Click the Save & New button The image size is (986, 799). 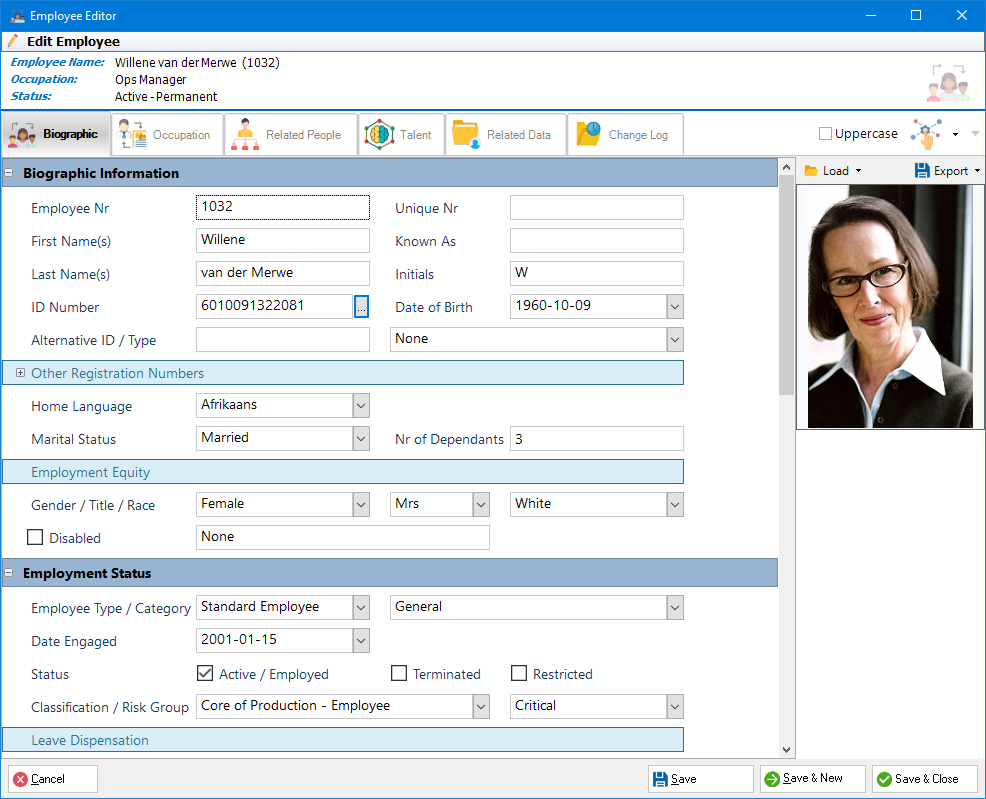click(812, 779)
